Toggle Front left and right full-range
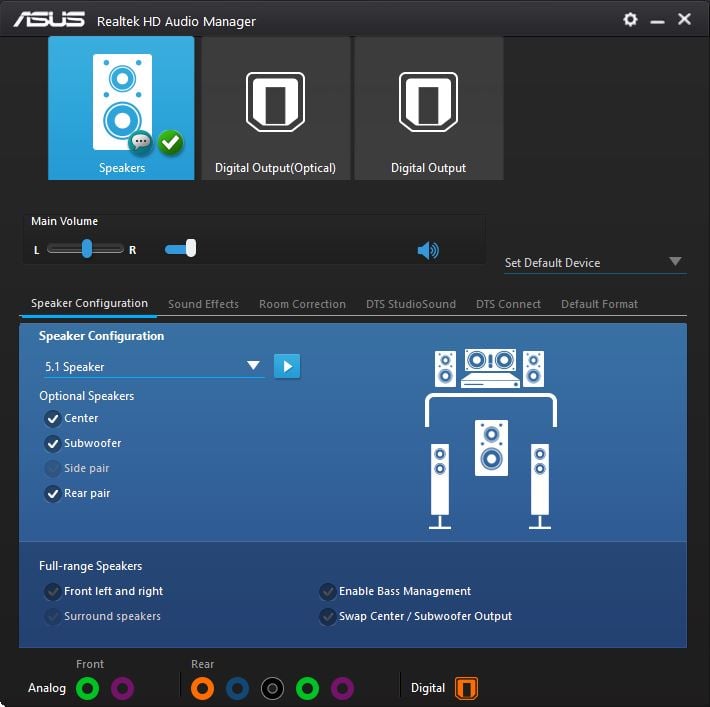The height and width of the screenshot is (707, 710). [x=53, y=592]
